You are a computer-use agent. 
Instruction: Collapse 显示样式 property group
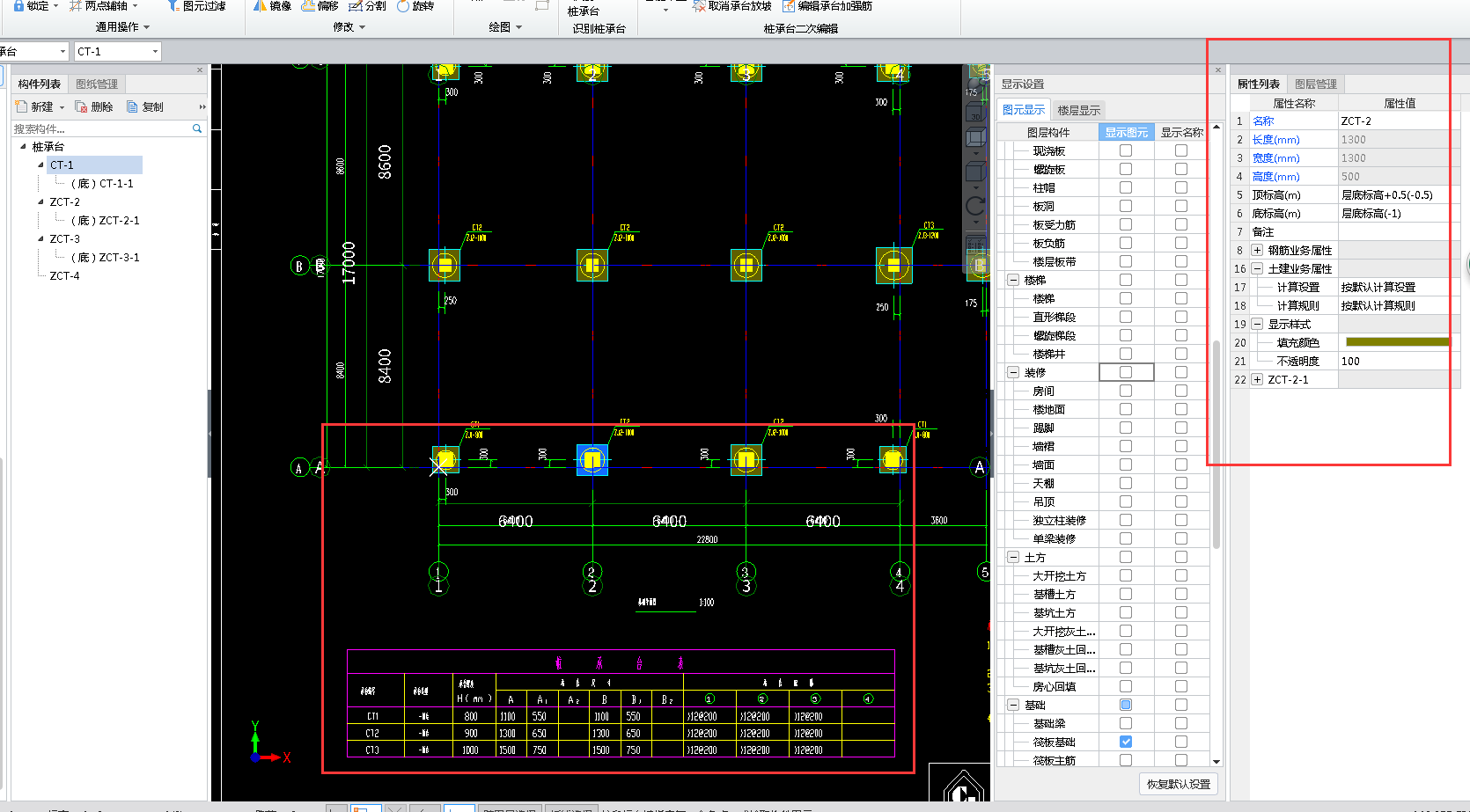1257,324
